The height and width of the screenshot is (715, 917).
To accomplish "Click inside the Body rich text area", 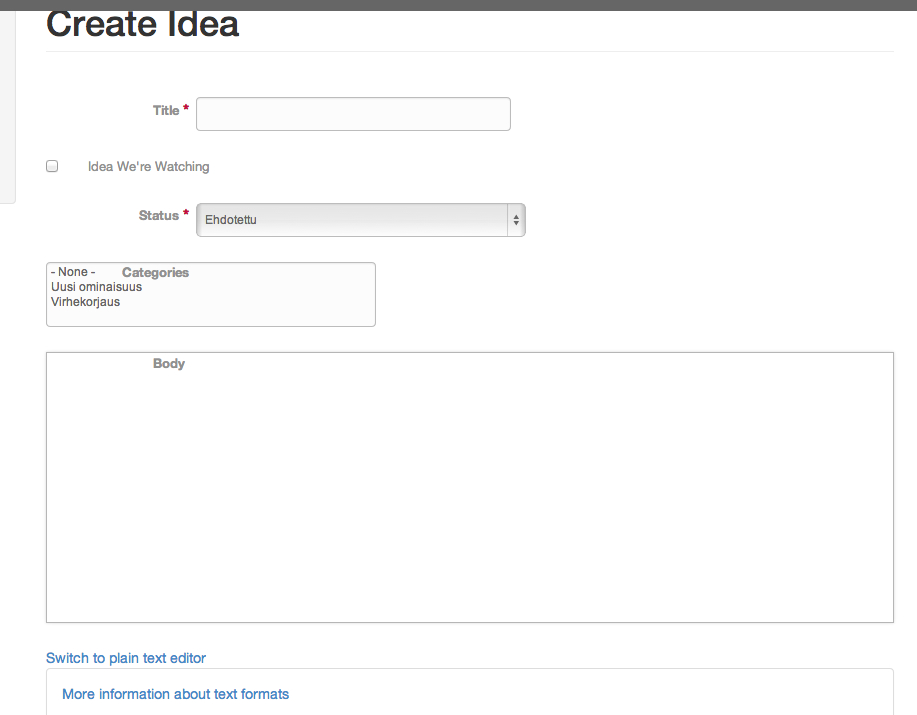I will pos(470,488).
